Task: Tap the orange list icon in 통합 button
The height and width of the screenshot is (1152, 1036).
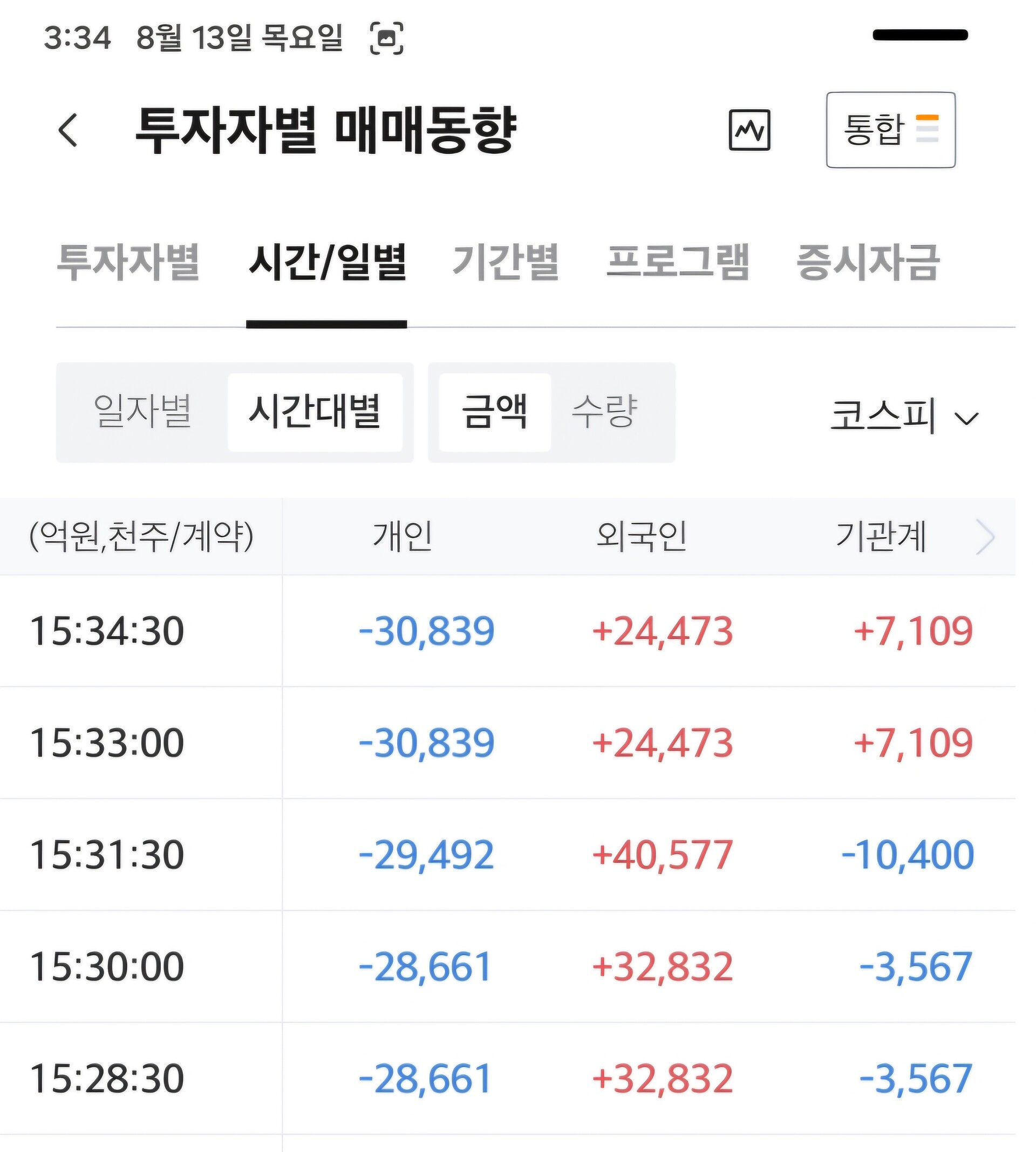Action: tap(928, 128)
